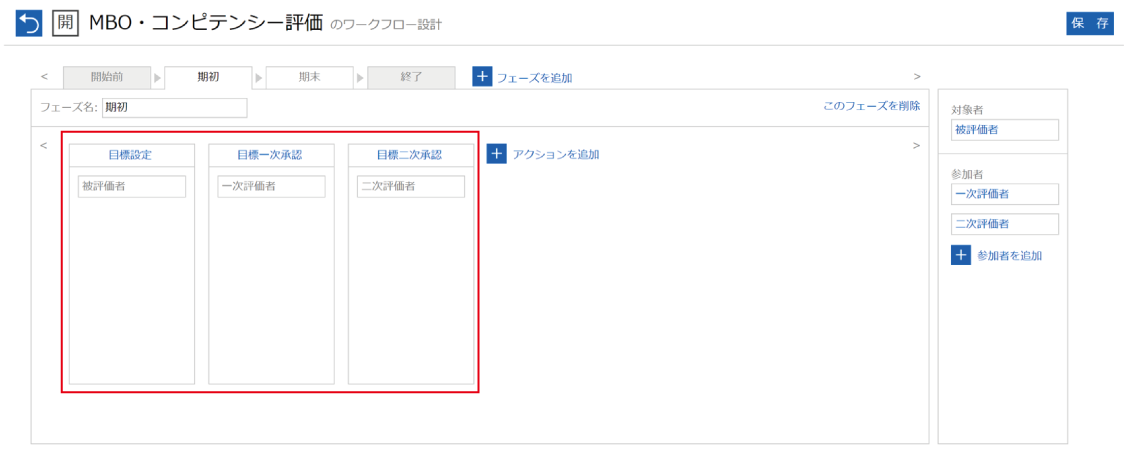Select 被評価者 field under 対象者
Viewport: 1128px width, 463px height.
(x=1004, y=131)
